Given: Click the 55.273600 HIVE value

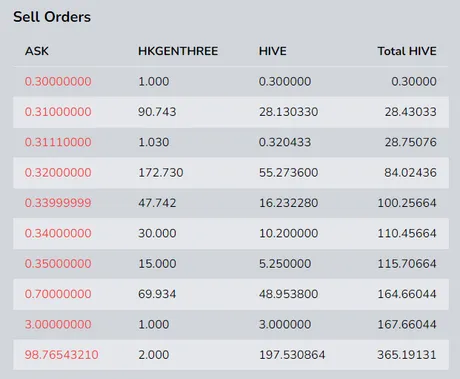Looking at the screenshot, I should tap(289, 172).
